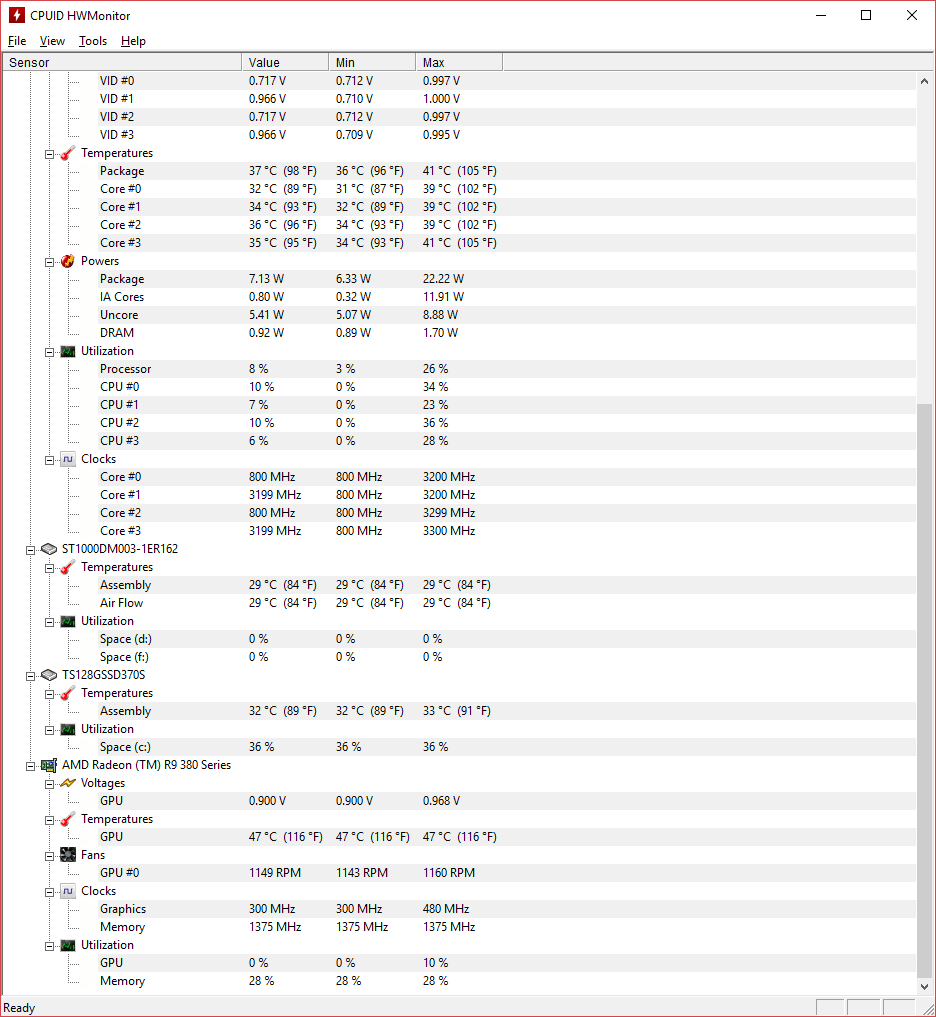This screenshot has width=936, height=1017.
Task: Click the TS128GSSD370S Utilization graph icon
Action: 67,729
